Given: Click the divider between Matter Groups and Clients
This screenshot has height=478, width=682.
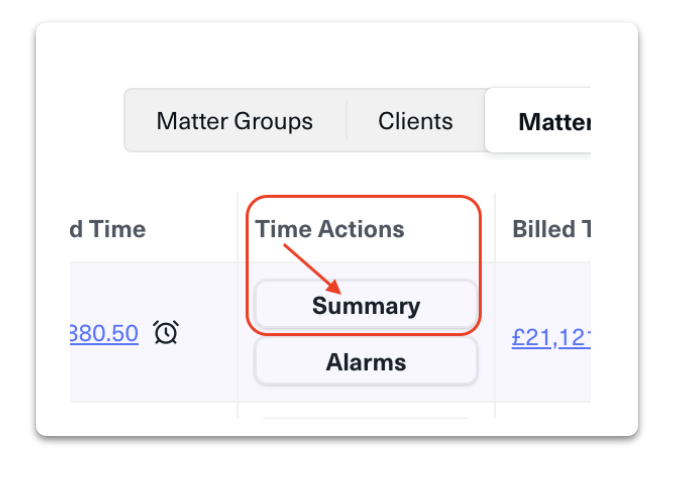Looking at the screenshot, I should pyautogui.click(x=347, y=122).
